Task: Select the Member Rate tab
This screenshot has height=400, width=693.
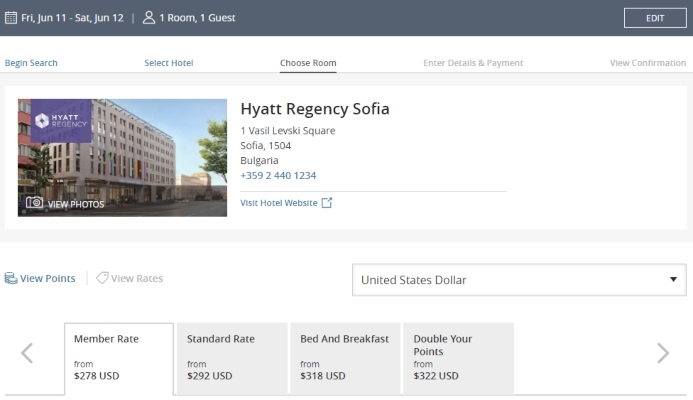Action: coord(119,359)
